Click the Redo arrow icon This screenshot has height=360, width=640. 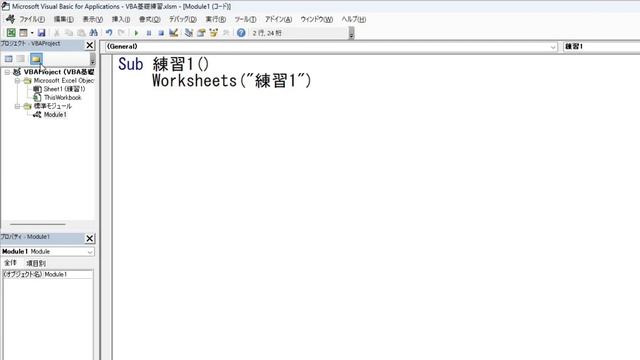coord(121,33)
